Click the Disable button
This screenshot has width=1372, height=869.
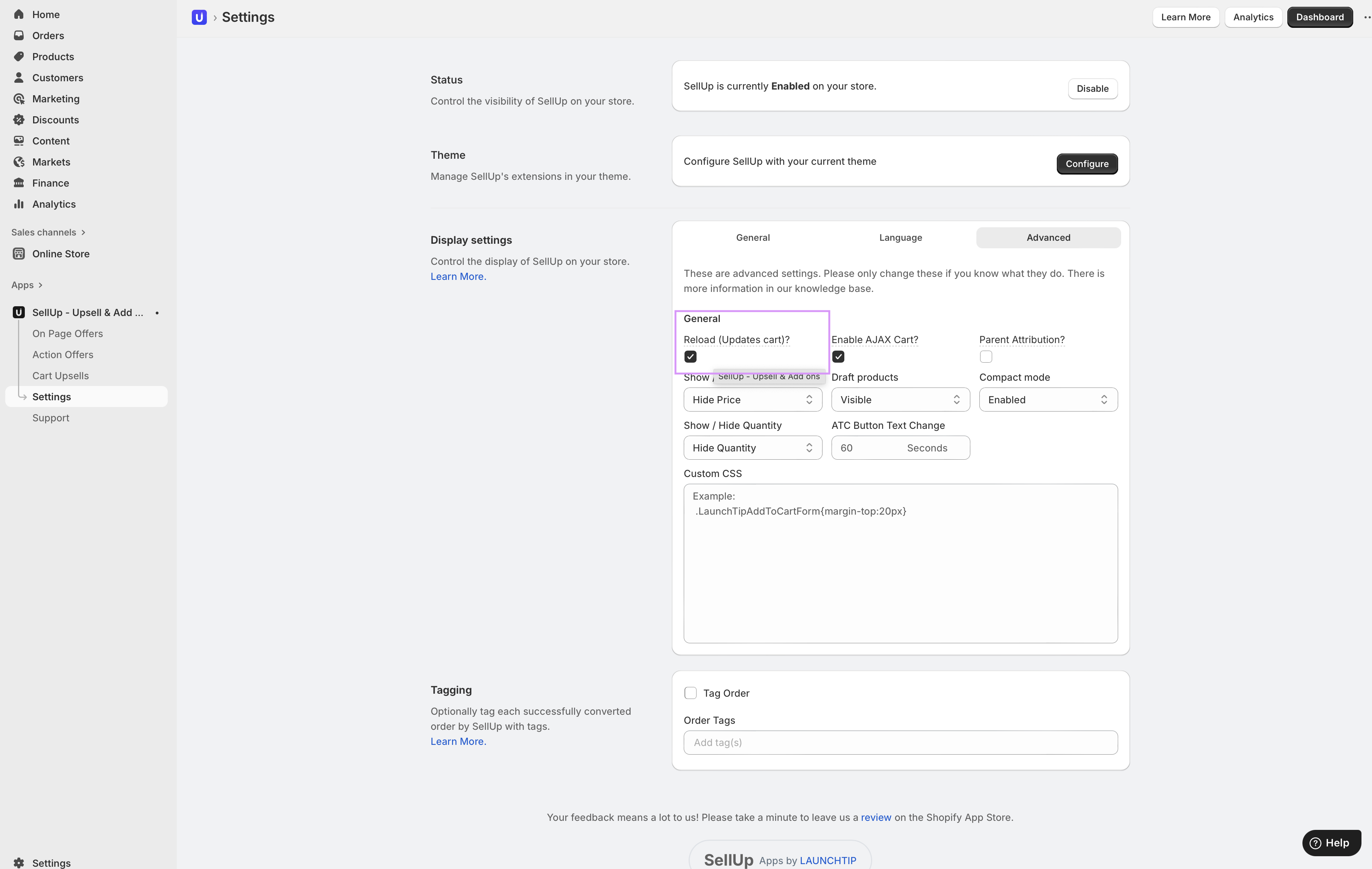pyautogui.click(x=1092, y=88)
